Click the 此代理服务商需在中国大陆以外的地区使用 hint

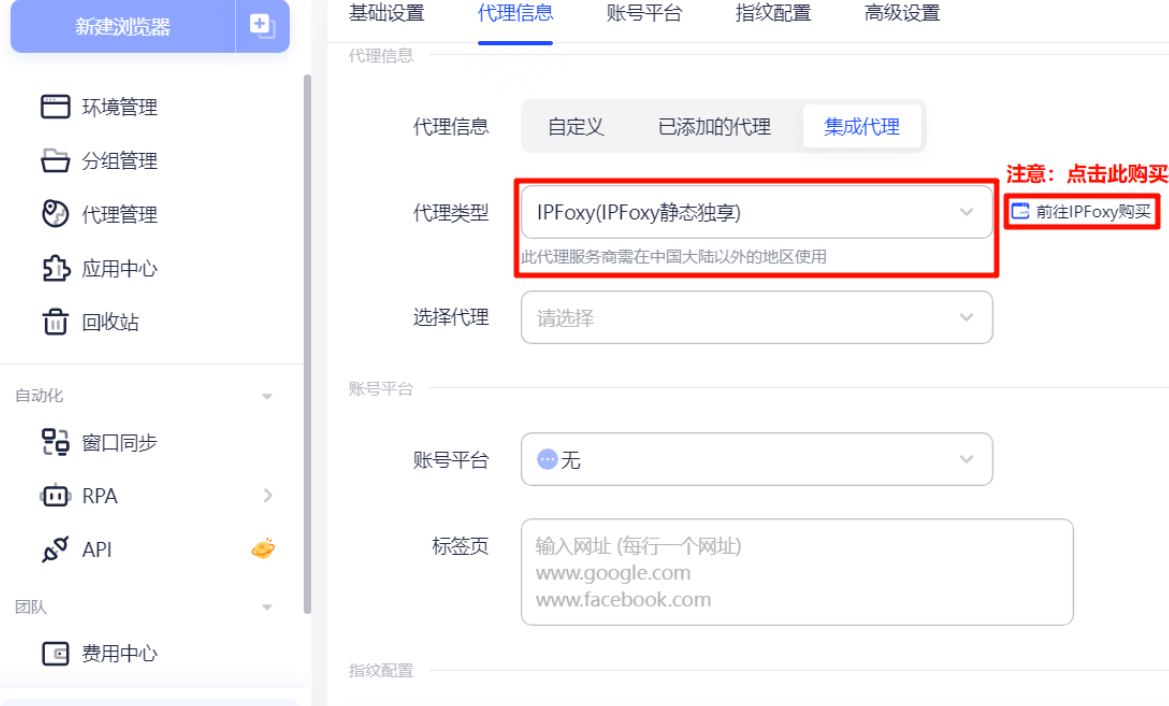674,256
